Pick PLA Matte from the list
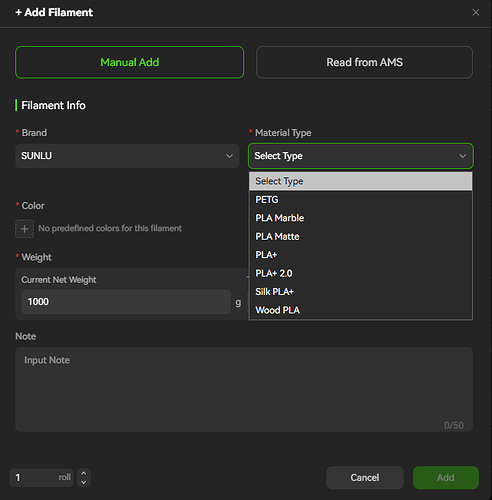 pyautogui.click(x=361, y=236)
